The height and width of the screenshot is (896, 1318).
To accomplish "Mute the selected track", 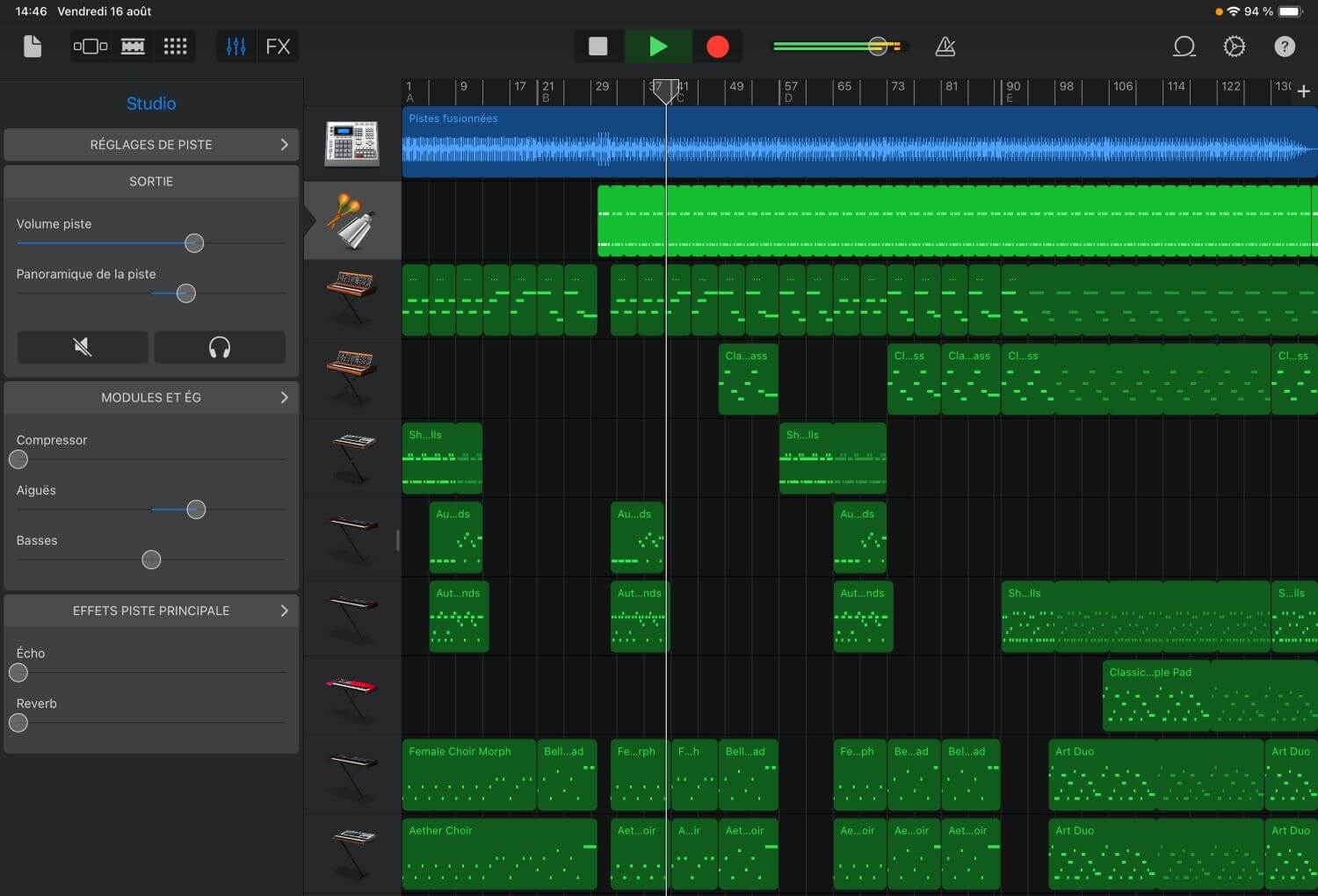I will point(82,347).
